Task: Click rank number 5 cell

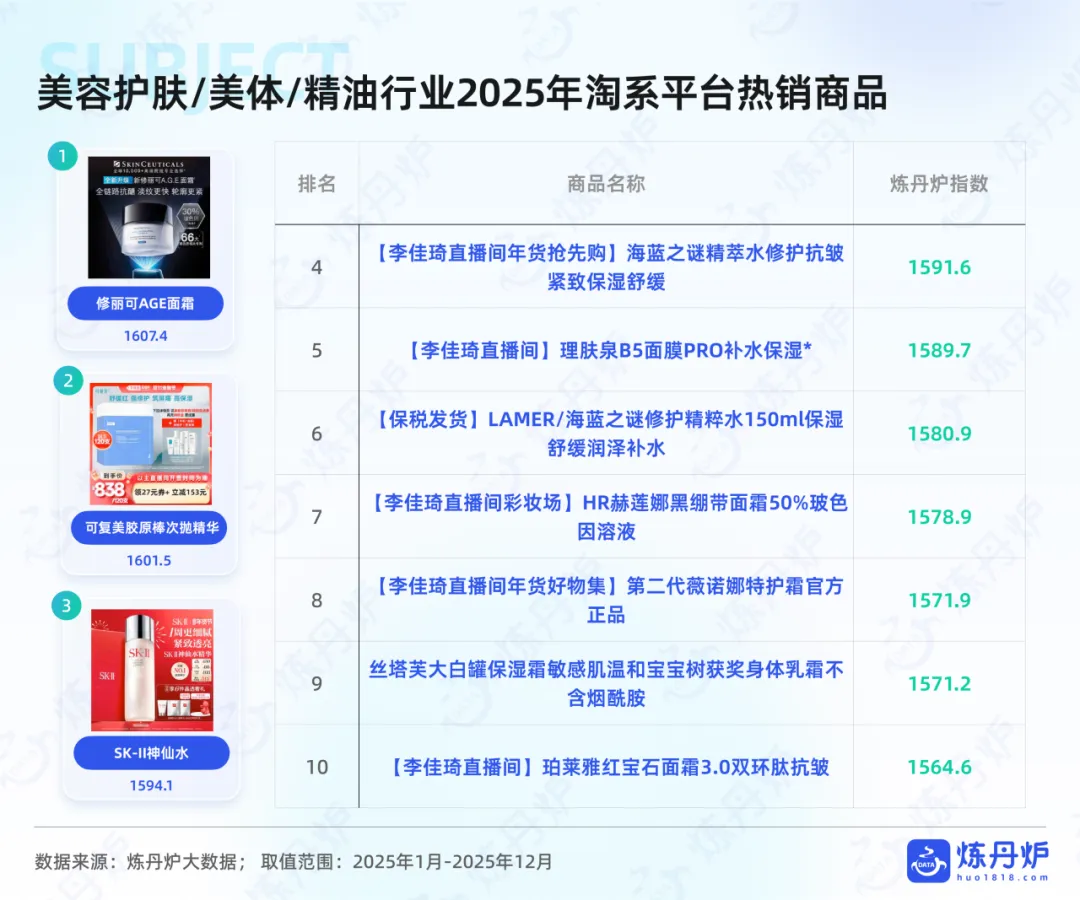Action: [x=317, y=350]
